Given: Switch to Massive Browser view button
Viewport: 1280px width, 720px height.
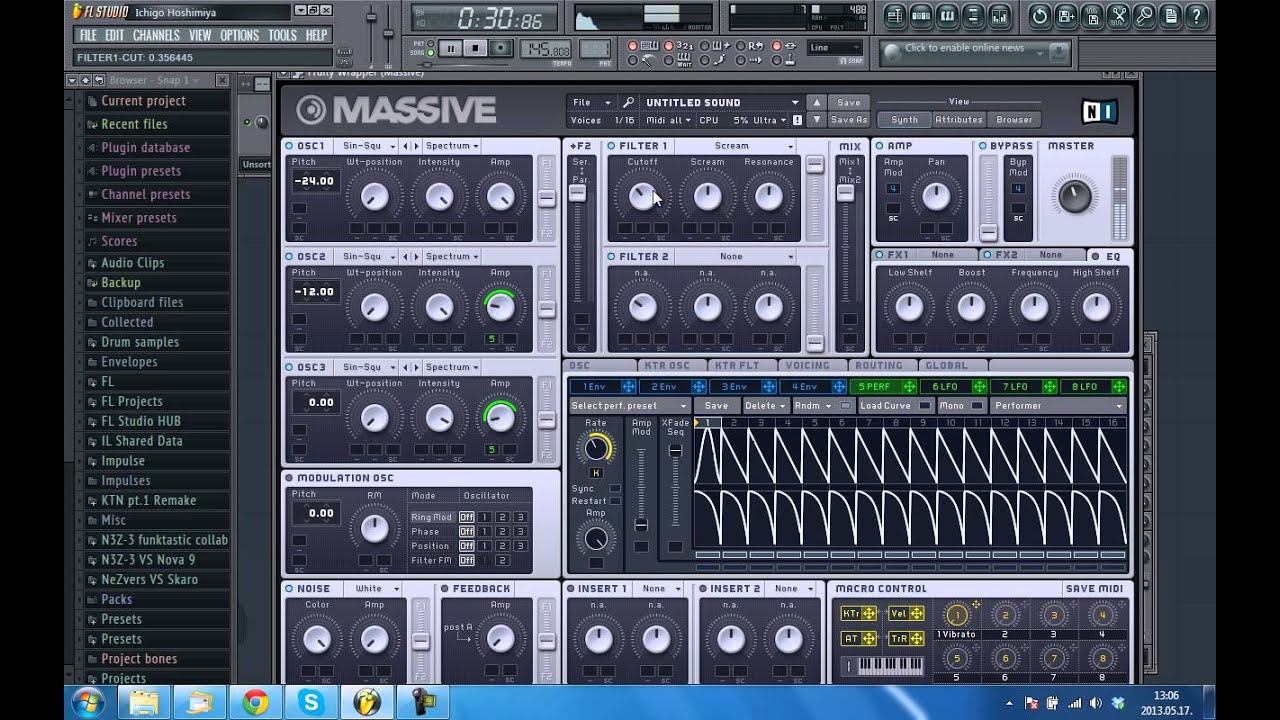Looking at the screenshot, I should 1014,120.
